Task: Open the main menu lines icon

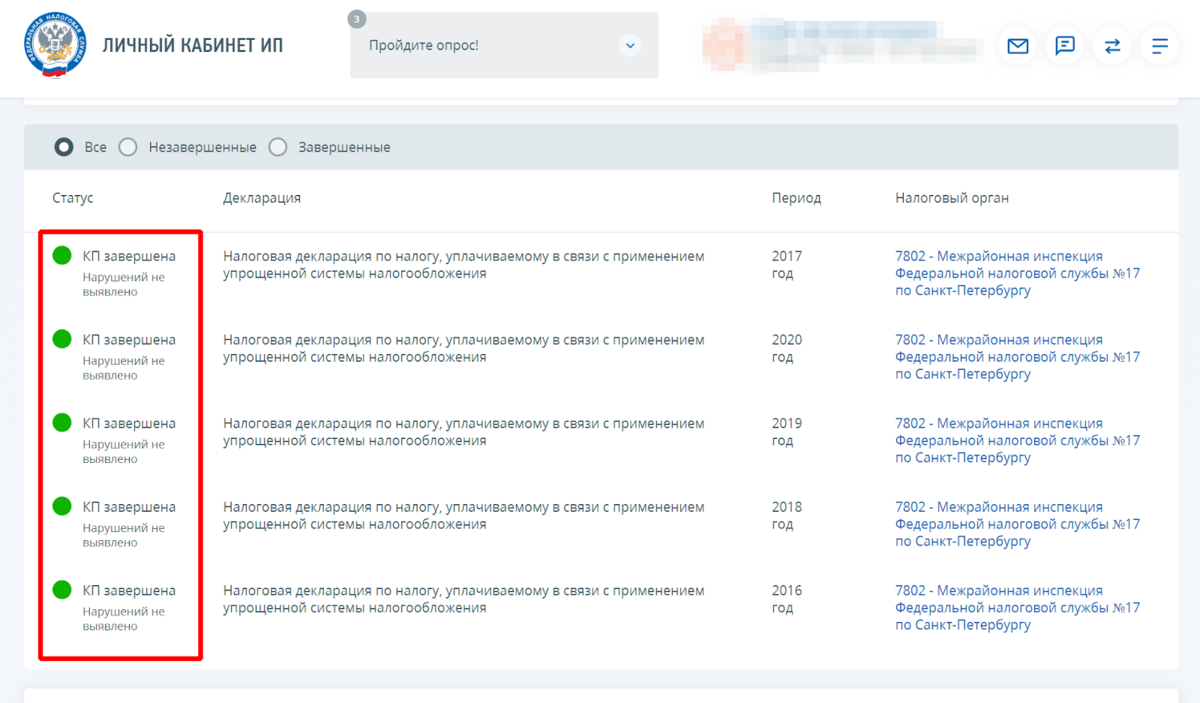Action: (1160, 46)
